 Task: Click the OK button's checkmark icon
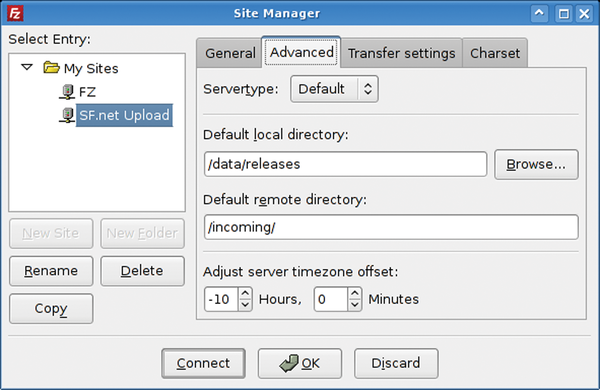coord(289,363)
